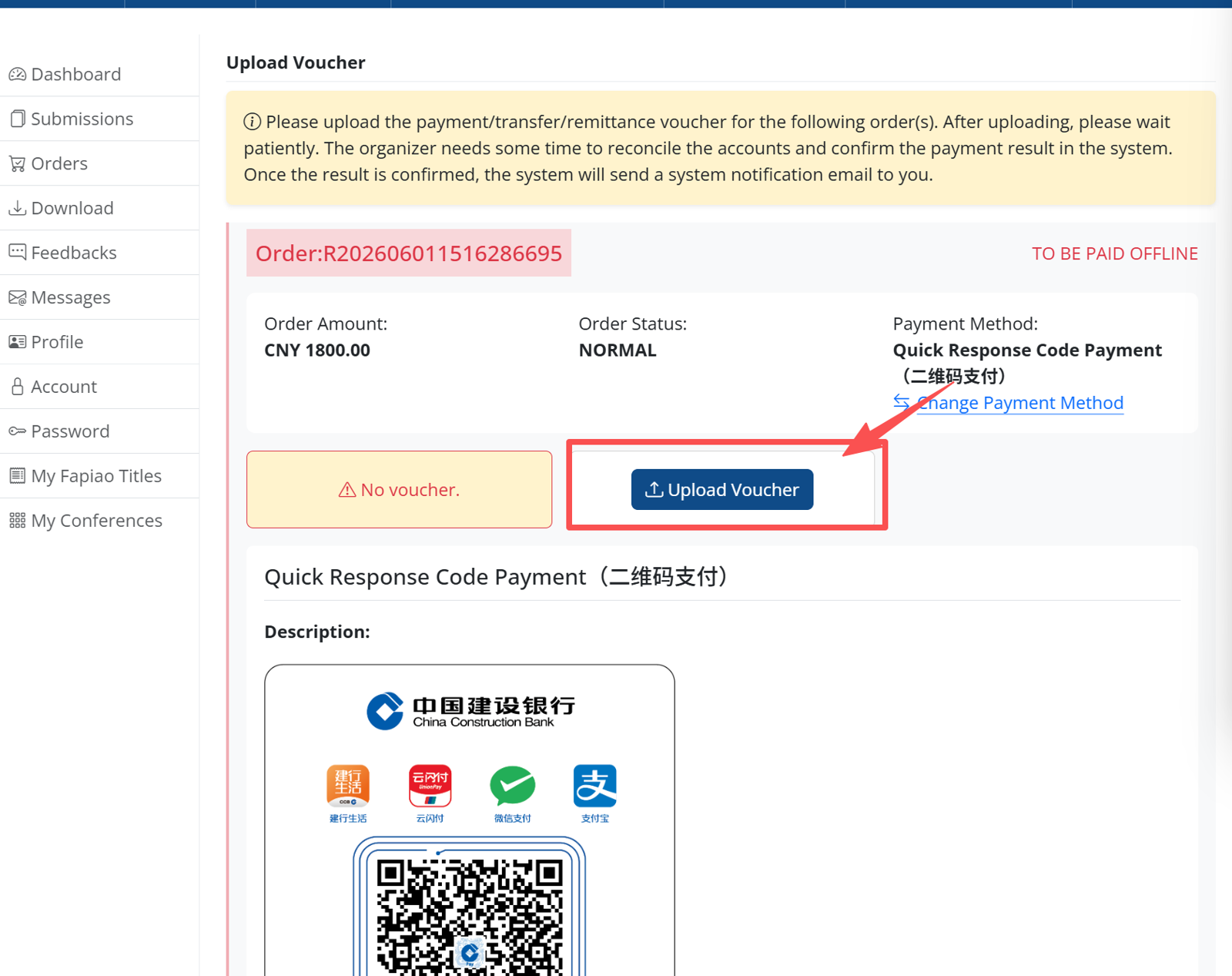Image resolution: width=1232 pixels, height=976 pixels.
Task: Click the TO BE PAID OFFLINE status
Action: click(1115, 253)
